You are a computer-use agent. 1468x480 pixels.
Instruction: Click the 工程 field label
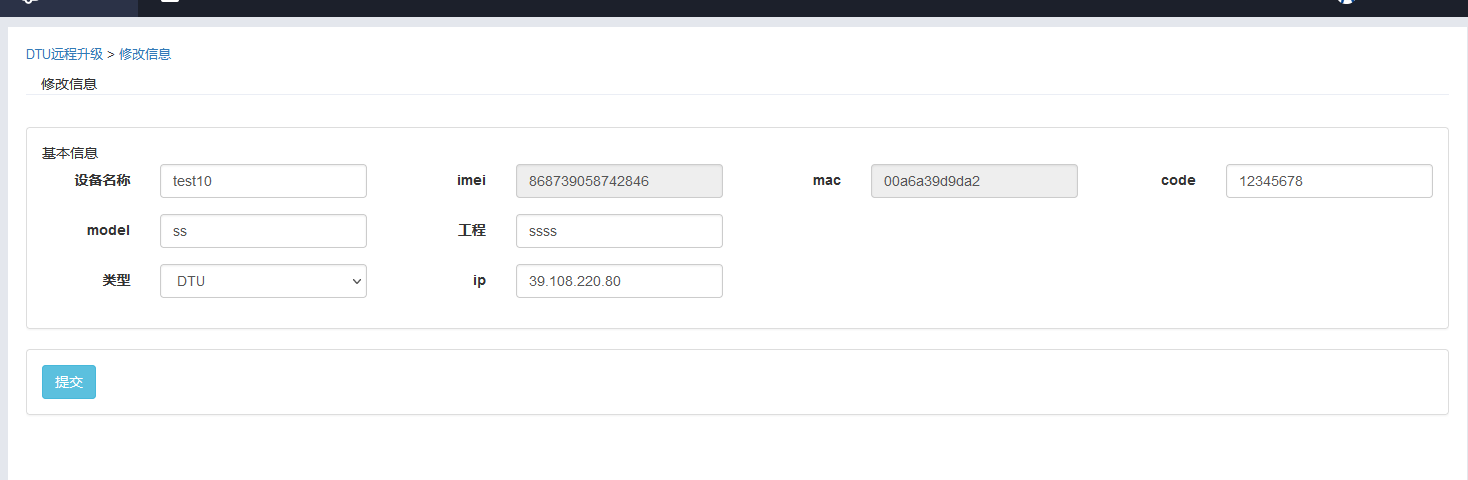[x=472, y=231]
